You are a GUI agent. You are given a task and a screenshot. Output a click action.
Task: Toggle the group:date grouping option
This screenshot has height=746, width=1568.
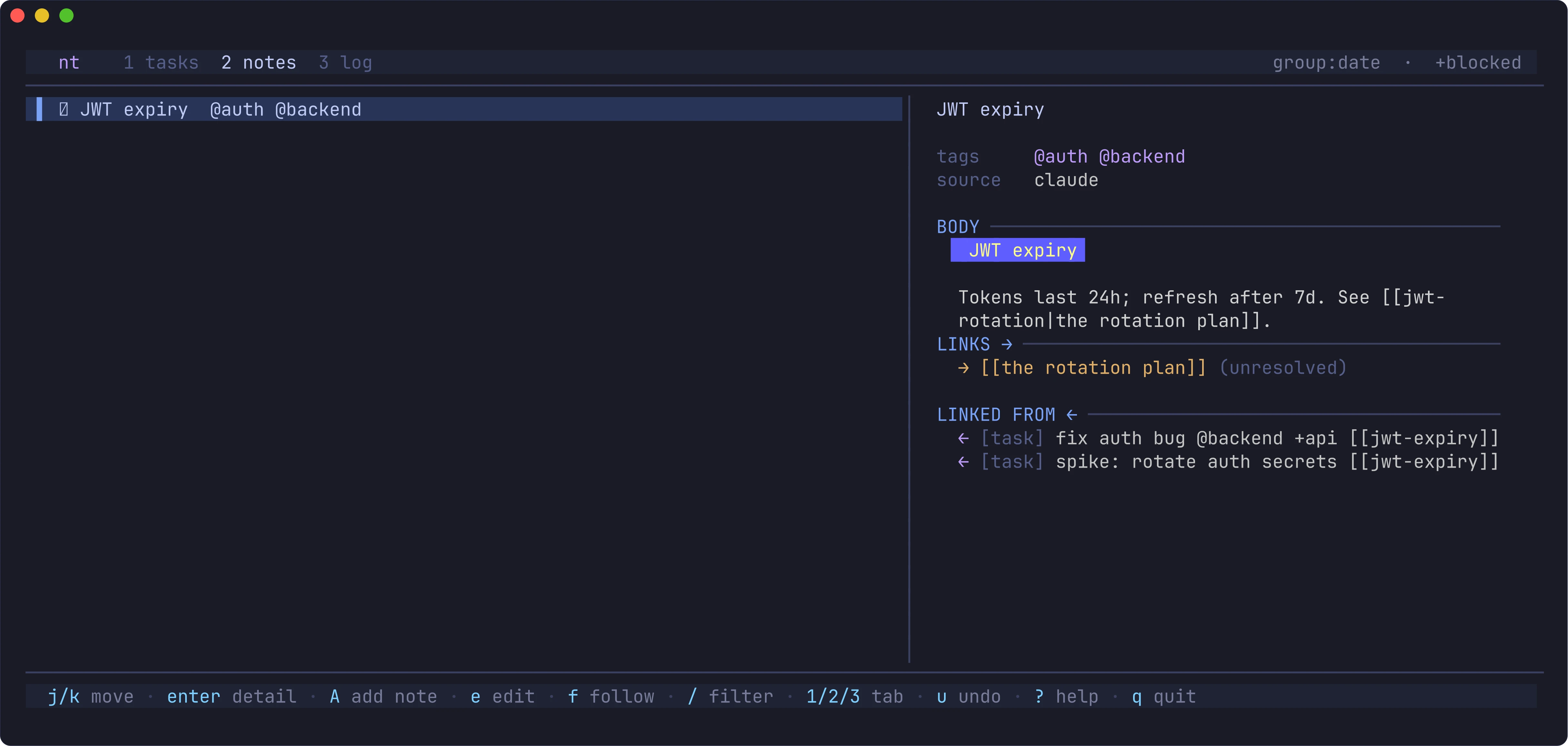pos(1326,63)
